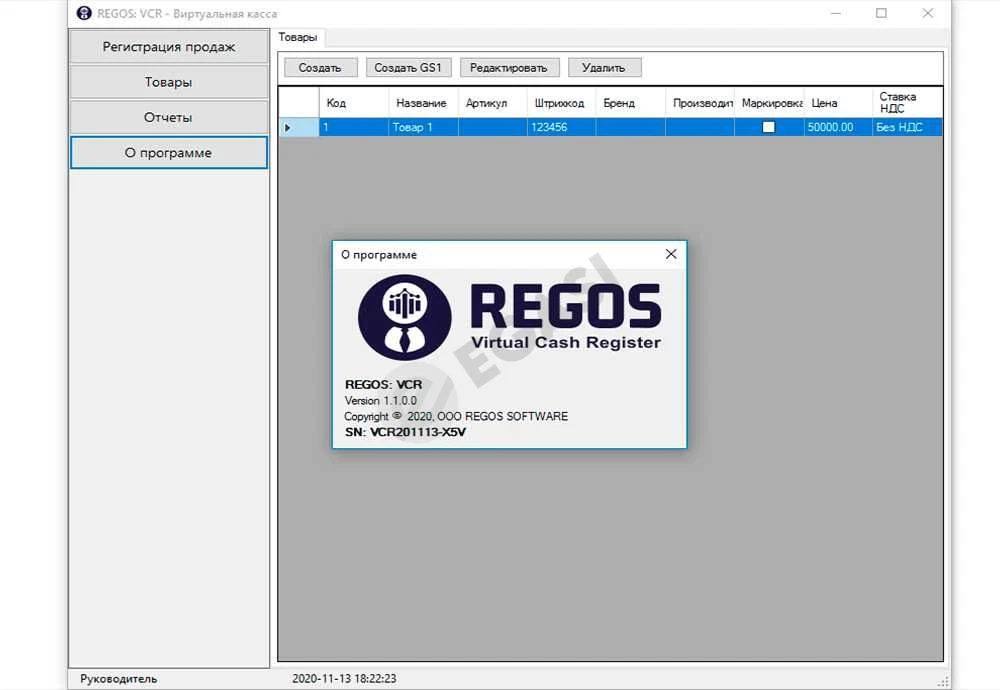Toggle the Маркировка checkbox for Товар 1

(x=768, y=127)
